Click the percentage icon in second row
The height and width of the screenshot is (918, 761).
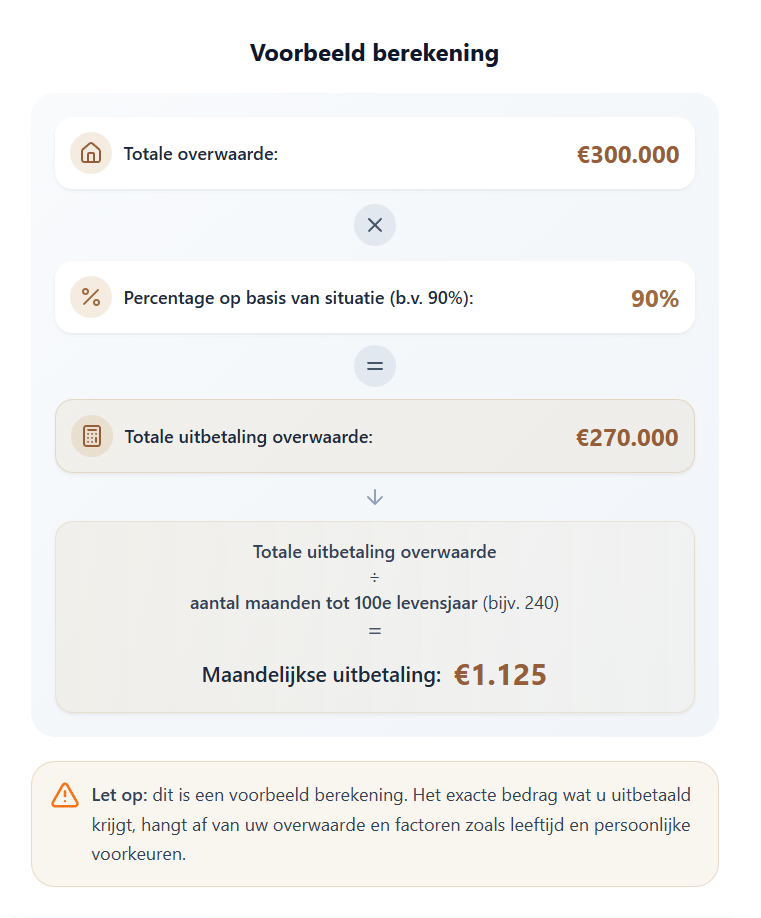(x=91, y=298)
